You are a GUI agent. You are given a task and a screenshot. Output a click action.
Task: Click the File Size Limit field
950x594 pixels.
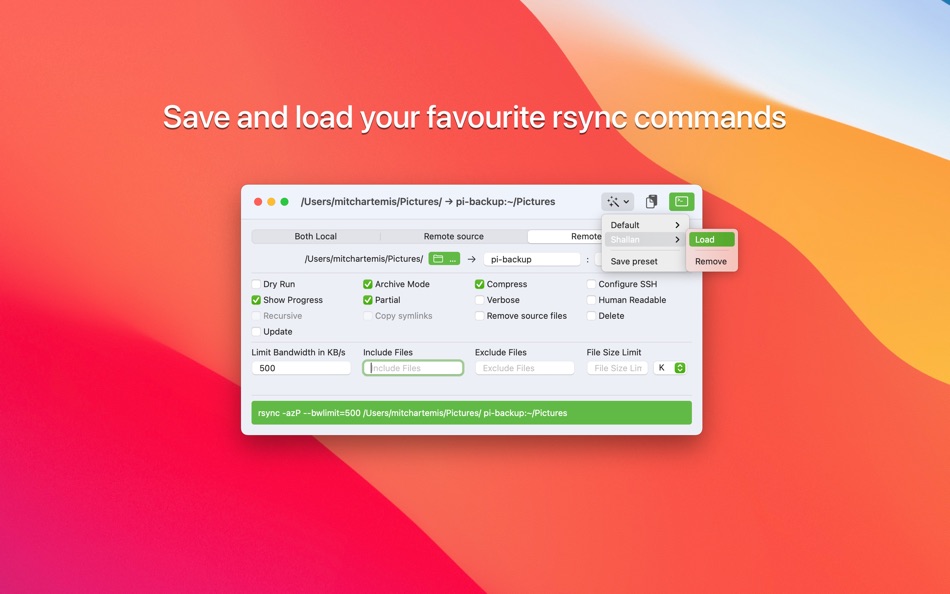pyautogui.click(x=617, y=368)
